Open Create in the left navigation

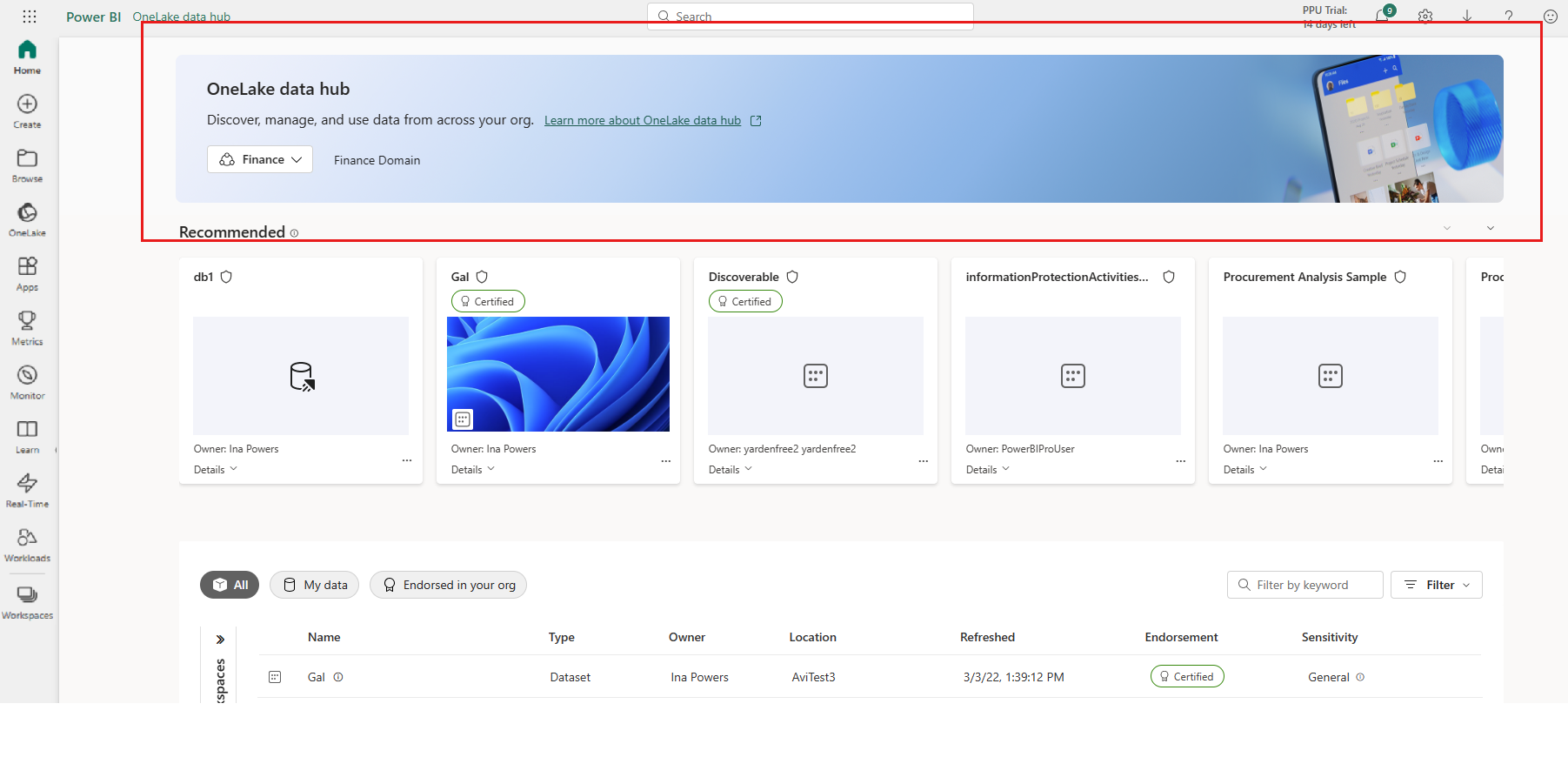tap(27, 111)
